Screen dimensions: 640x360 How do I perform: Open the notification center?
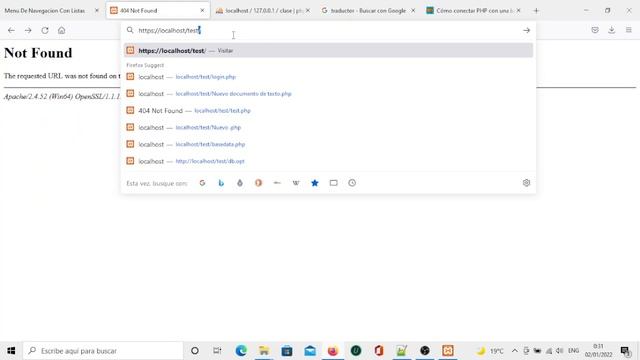pos(625,351)
